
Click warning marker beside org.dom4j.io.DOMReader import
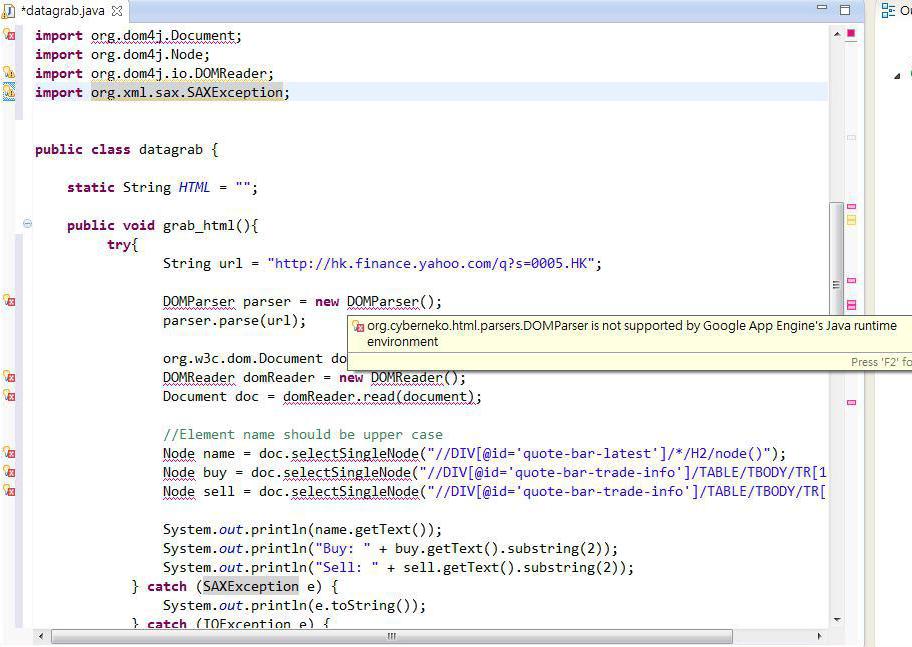(9, 73)
